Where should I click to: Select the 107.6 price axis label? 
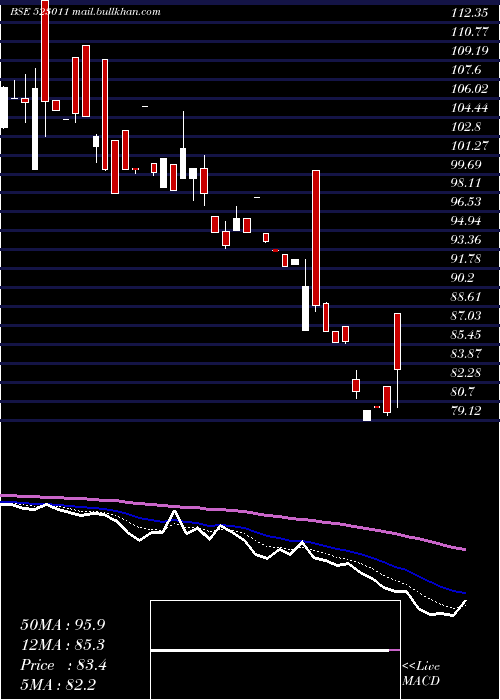pyautogui.click(x=466, y=70)
